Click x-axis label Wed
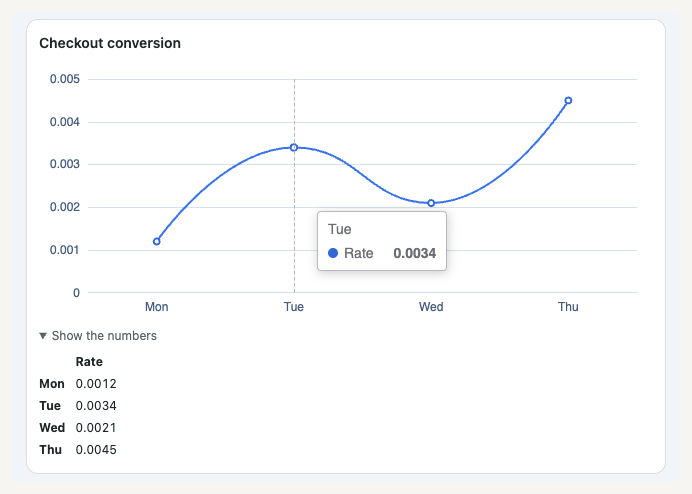The width and height of the screenshot is (692, 494). coord(431,307)
